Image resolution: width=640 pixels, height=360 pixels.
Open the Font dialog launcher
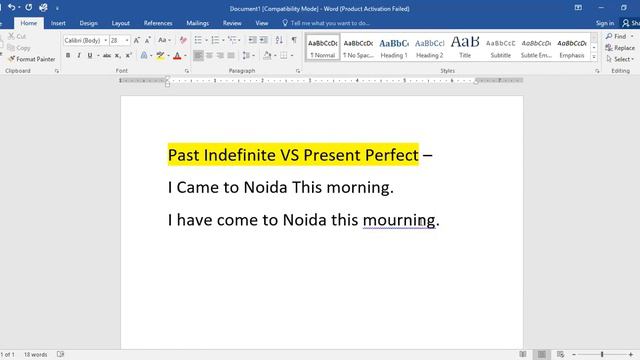[187, 71]
